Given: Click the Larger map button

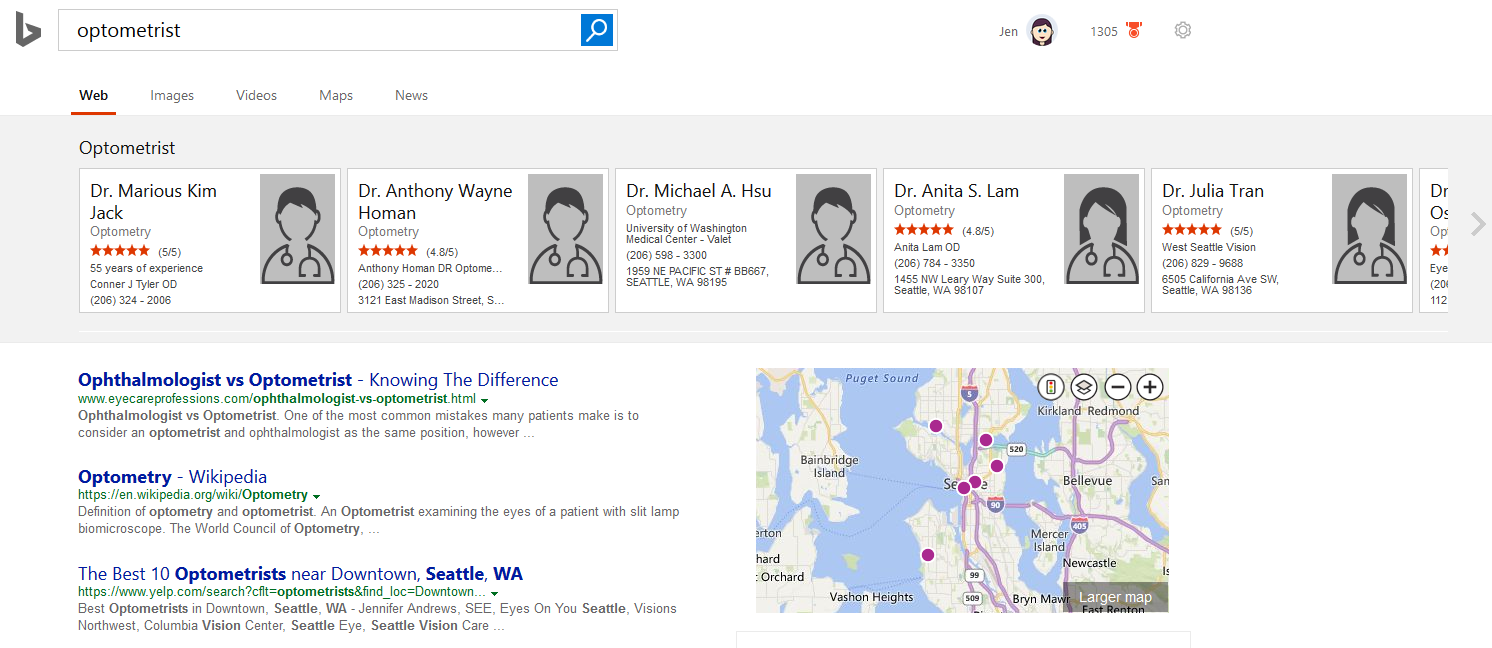Looking at the screenshot, I should (1115, 597).
